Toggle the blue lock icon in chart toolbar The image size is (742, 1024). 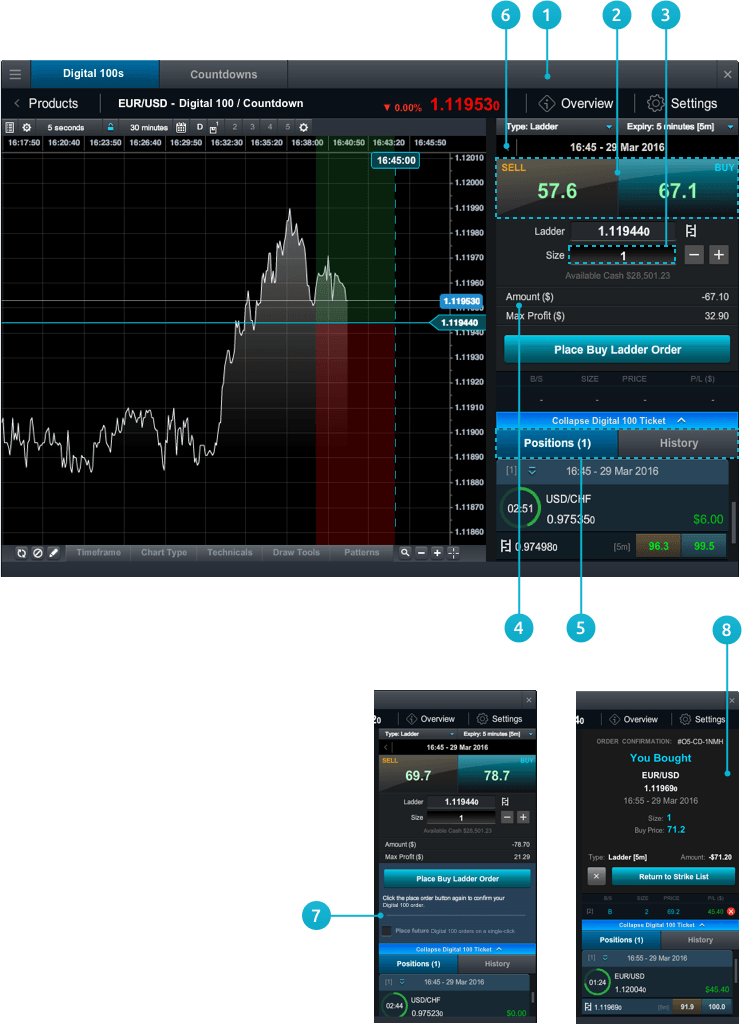point(110,127)
